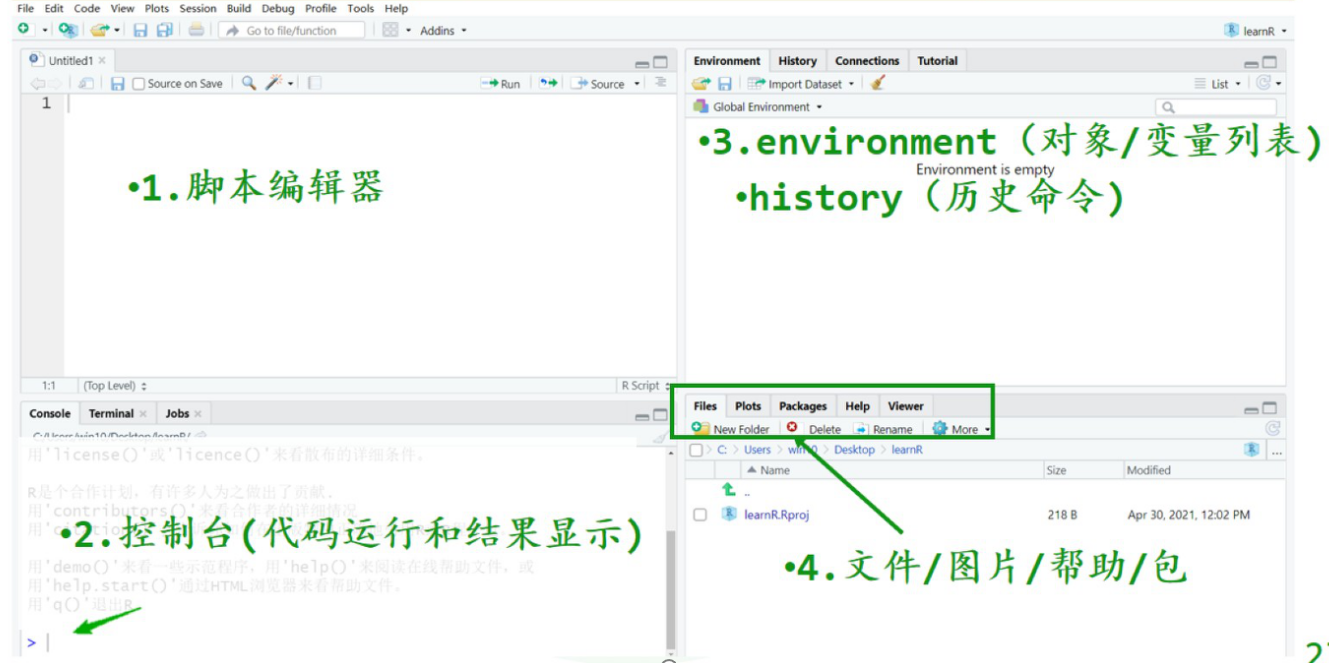Click the Run button
The height and width of the screenshot is (663, 1329).
coord(501,84)
